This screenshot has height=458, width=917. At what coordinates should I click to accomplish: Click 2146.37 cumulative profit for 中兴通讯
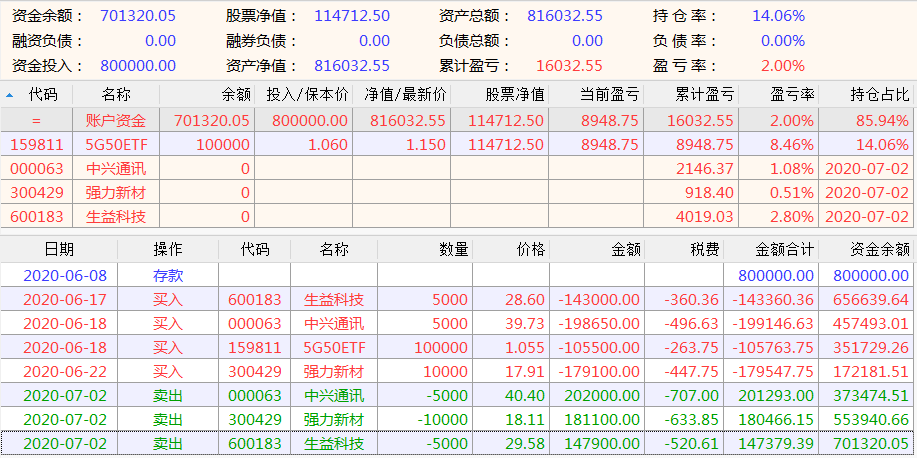tap(705, 169)
